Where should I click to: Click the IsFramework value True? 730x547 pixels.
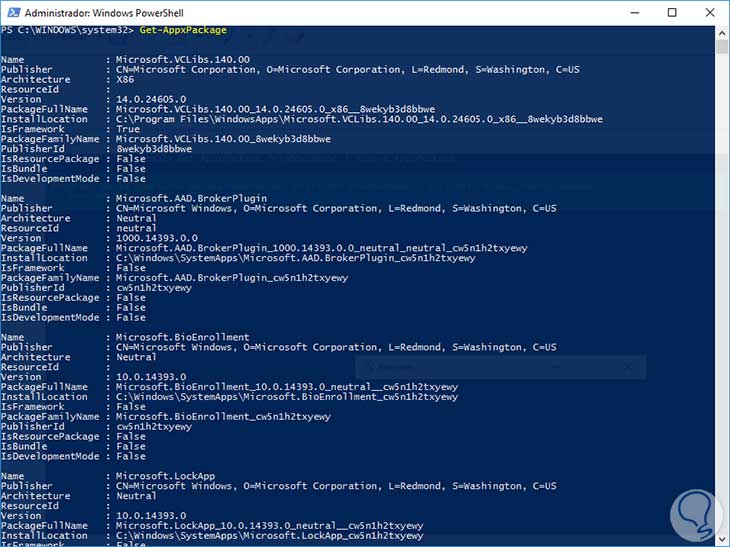click(128, 129)
